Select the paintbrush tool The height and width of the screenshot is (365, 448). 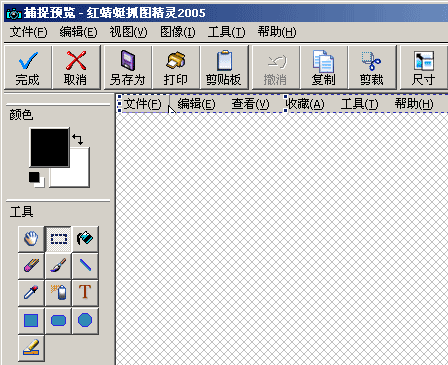[x=58, y=266]
